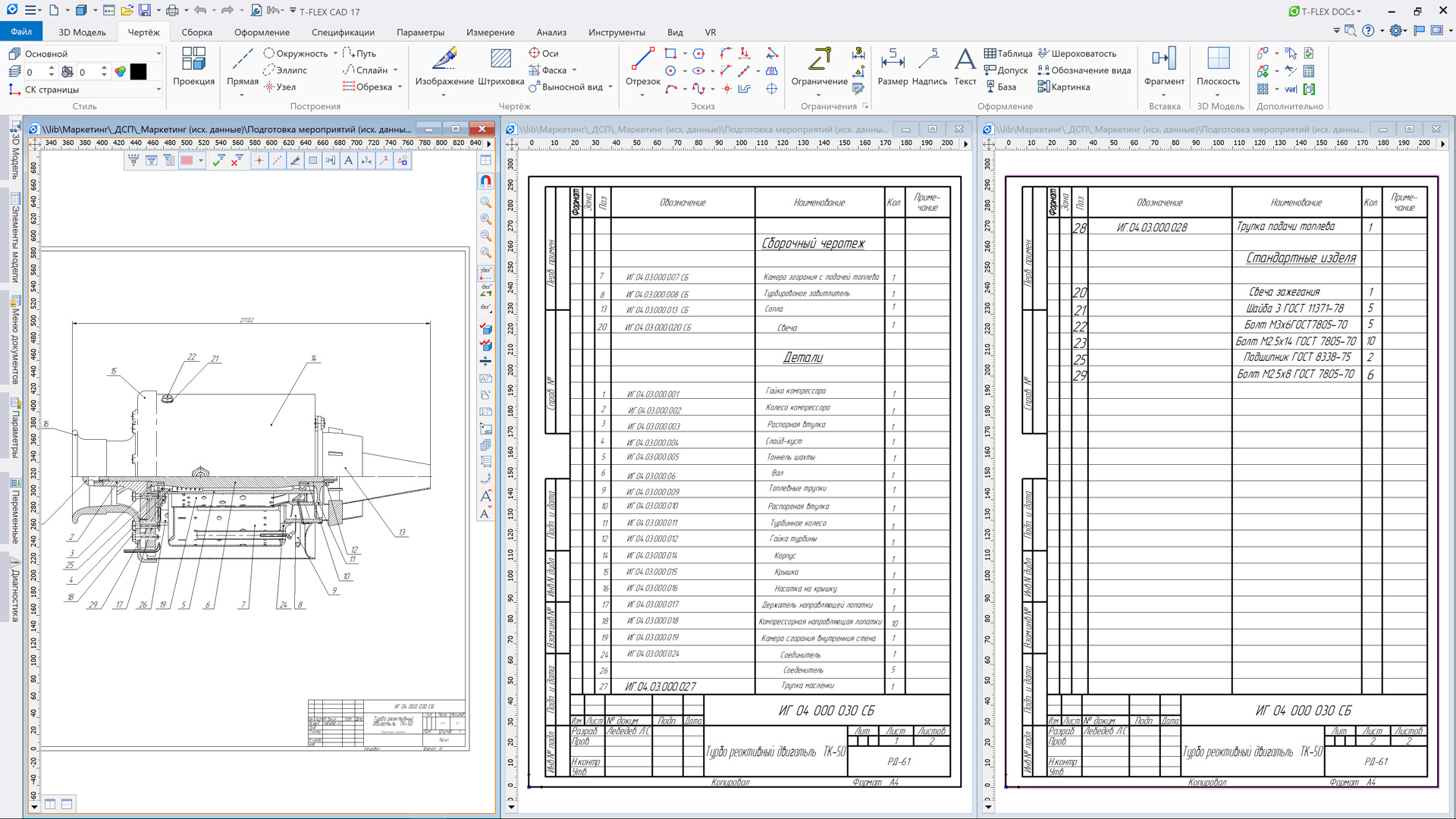This screenshot has width=1456, height=819.
Task: Disable all selection filters (red cross funnel)
Action: tap(236, 161)
